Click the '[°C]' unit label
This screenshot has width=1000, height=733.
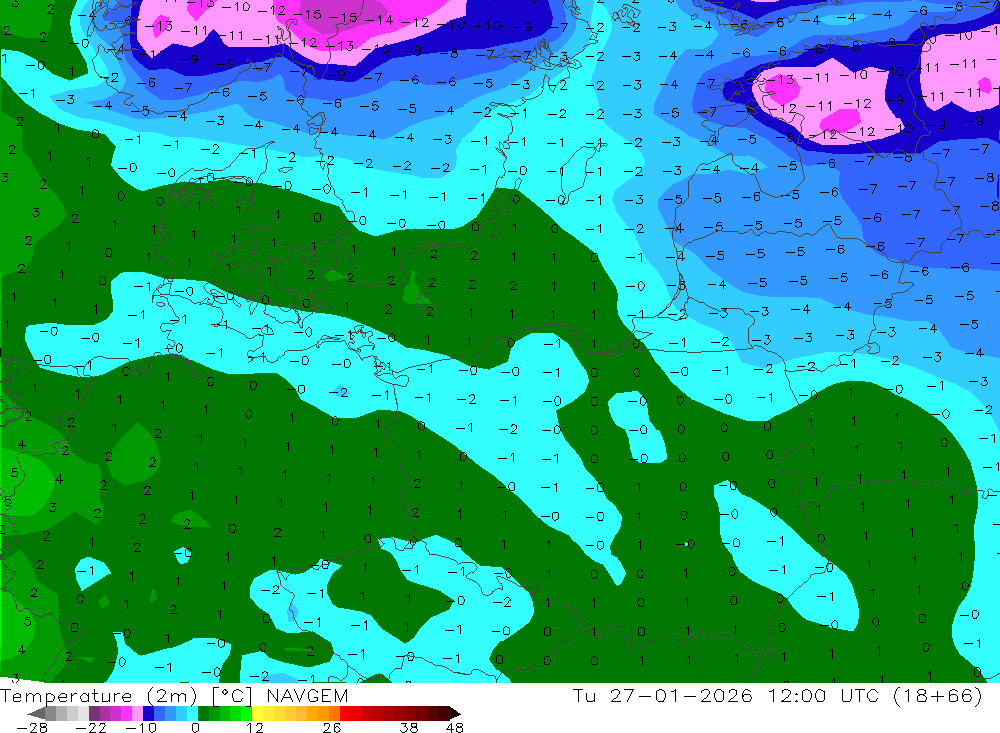(233, 695)
